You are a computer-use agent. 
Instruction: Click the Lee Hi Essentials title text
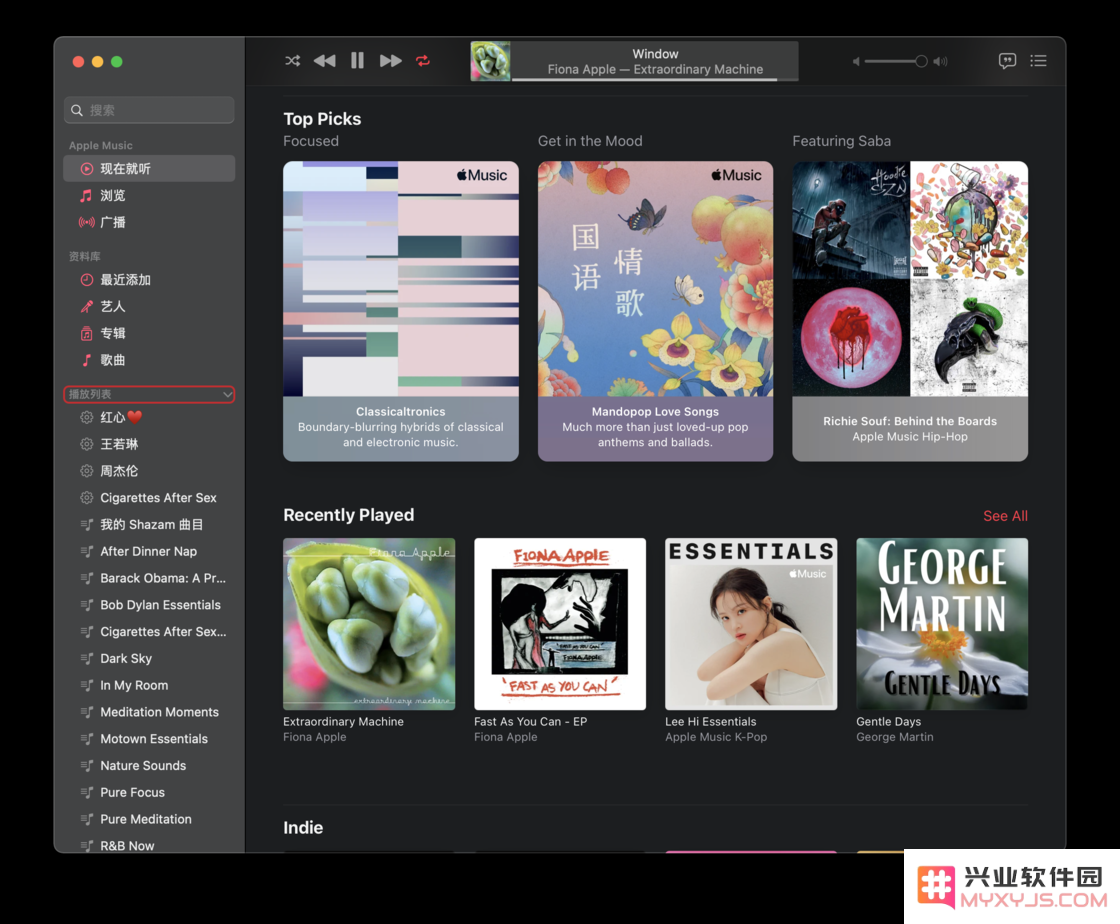click(711, 721)
